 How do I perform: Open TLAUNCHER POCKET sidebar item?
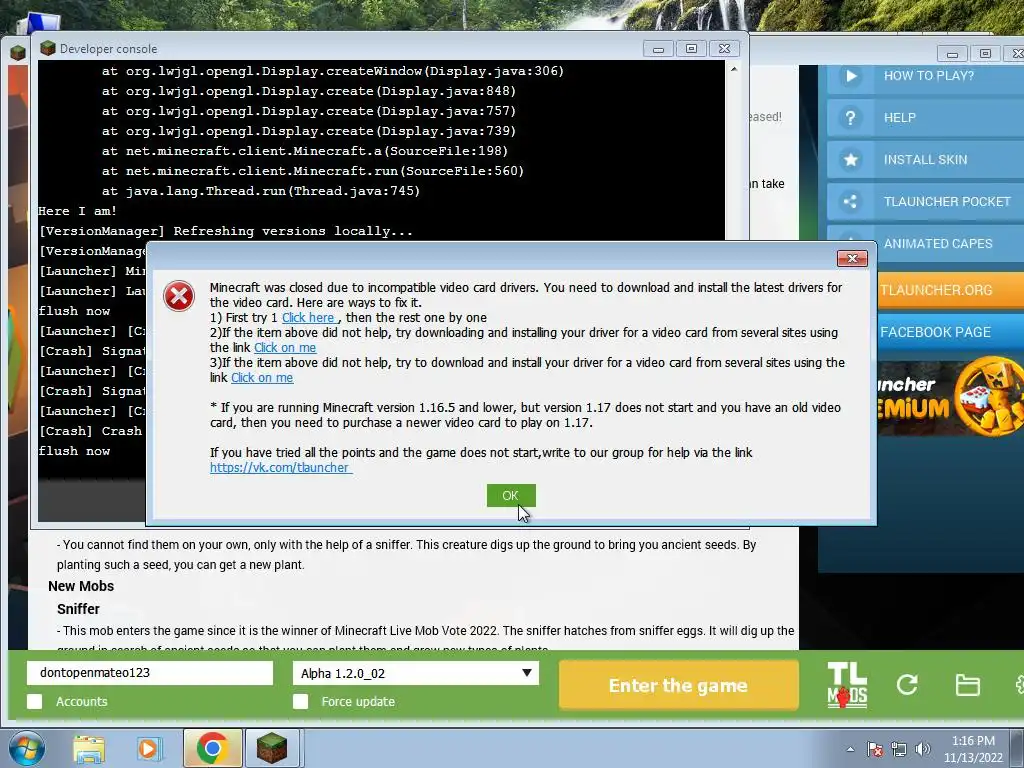pyautogui.click(x=925, y=201)
